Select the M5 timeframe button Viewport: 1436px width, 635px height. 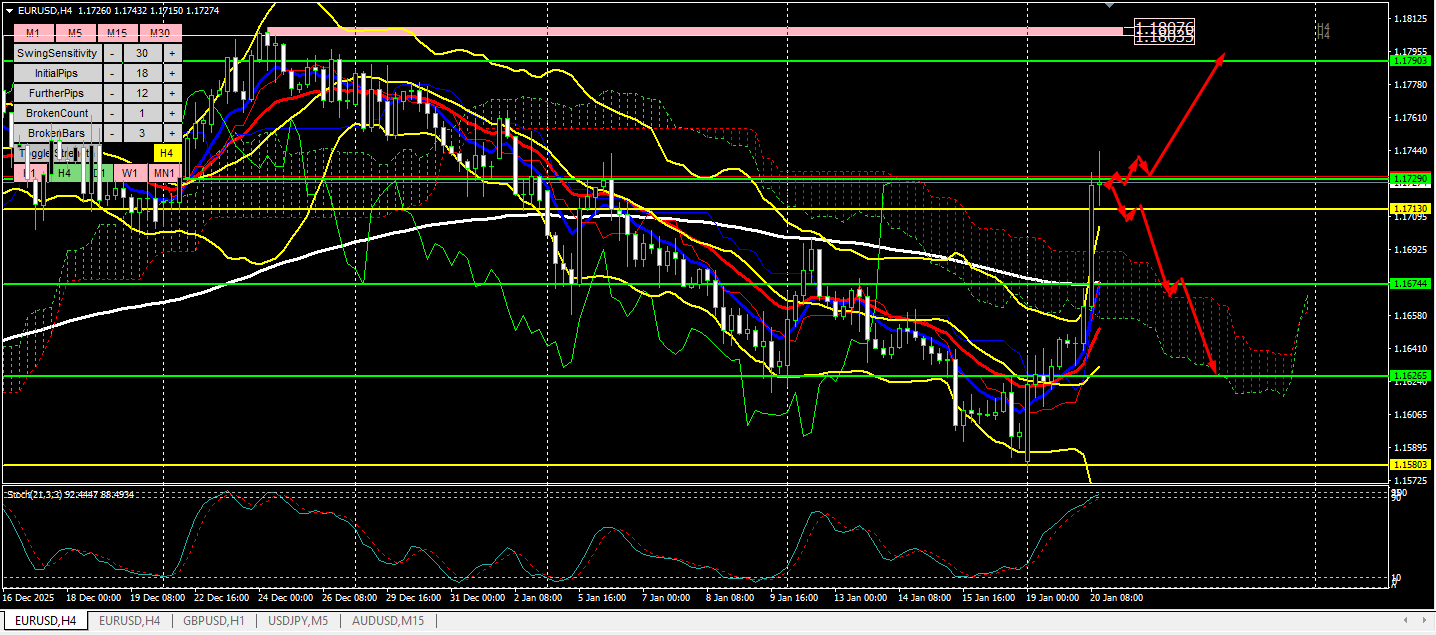click(x=75, y=33)
